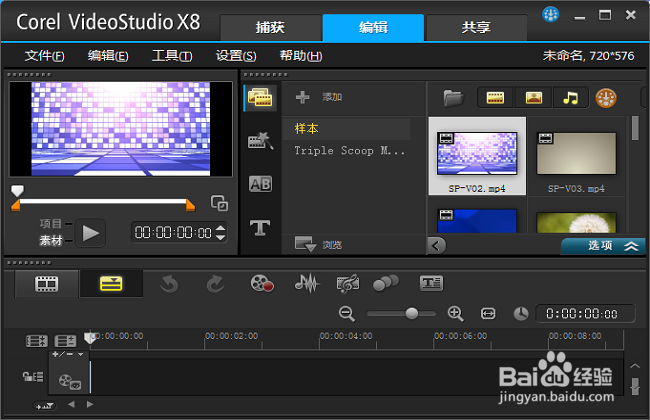Toggle ripple editing lock icon
Image resolution: width=650 pixels, height=420 pixels.
(x=33, y=377)
